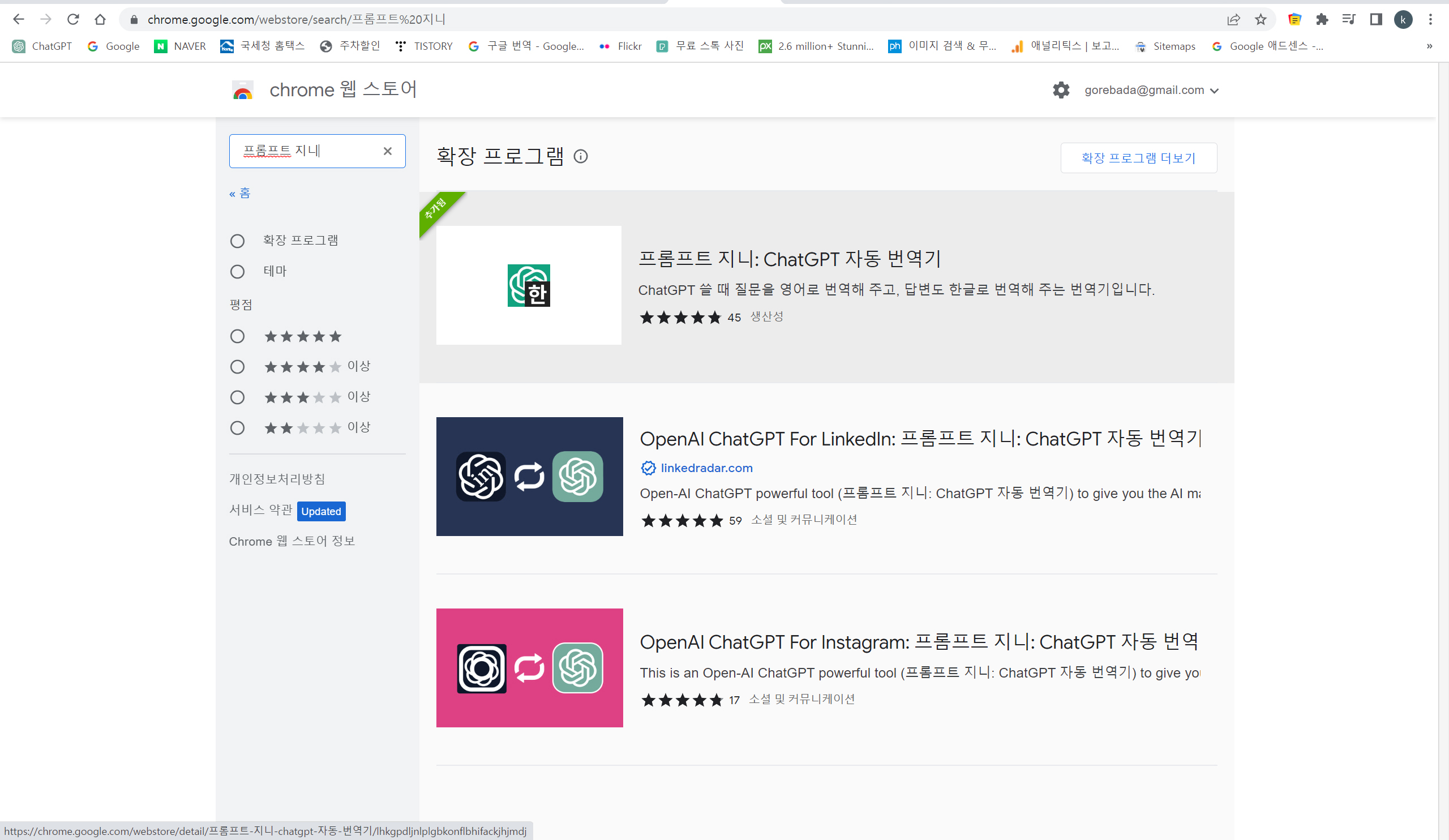This screenshot has height=840, width=1449.
Task: Open the 서비스 약관 link
Action: click(260, 510)
